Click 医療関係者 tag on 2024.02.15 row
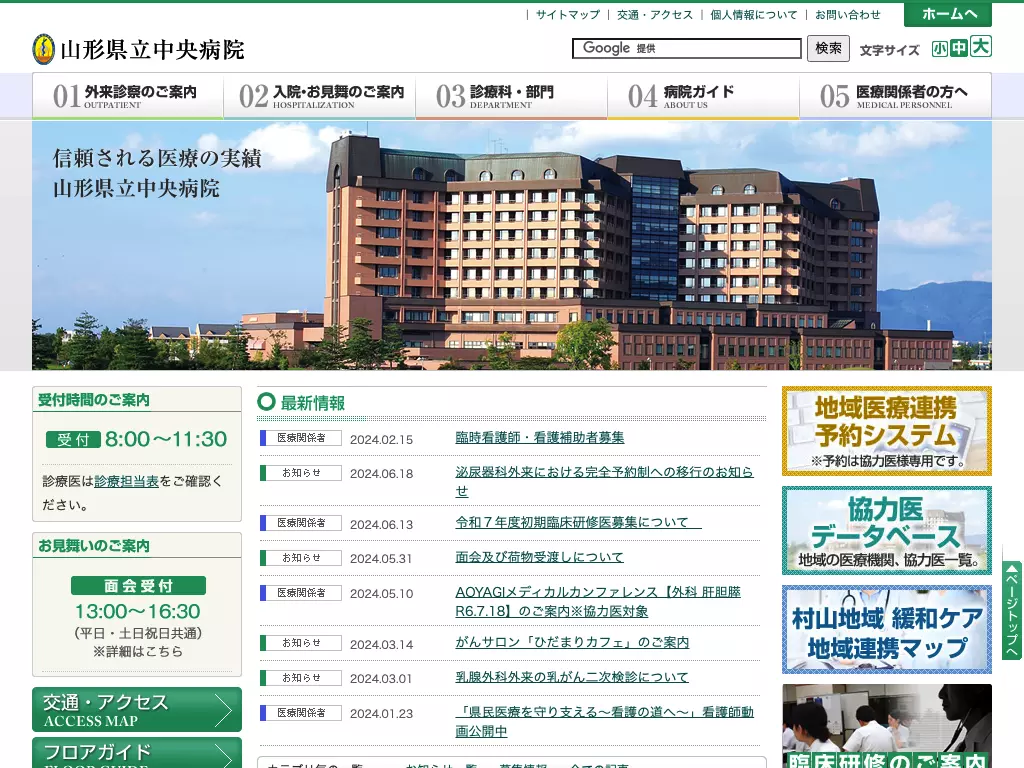This screenshot has width=1024, height=768. [300, 438]
